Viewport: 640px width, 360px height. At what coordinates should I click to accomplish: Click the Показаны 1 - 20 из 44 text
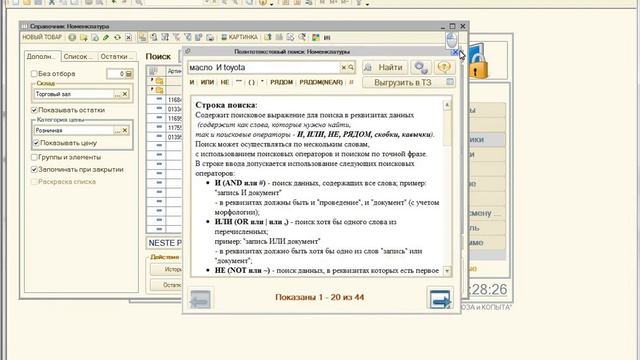click(320, 297)
